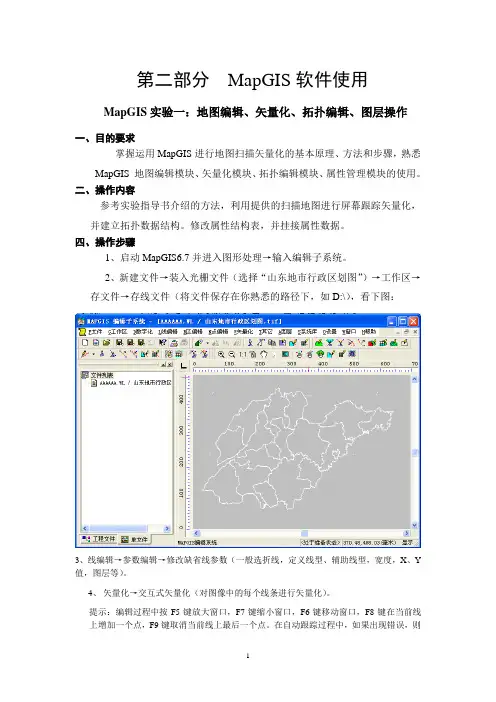Click the Zoom out magnifier icon

[x=231, y=354]
